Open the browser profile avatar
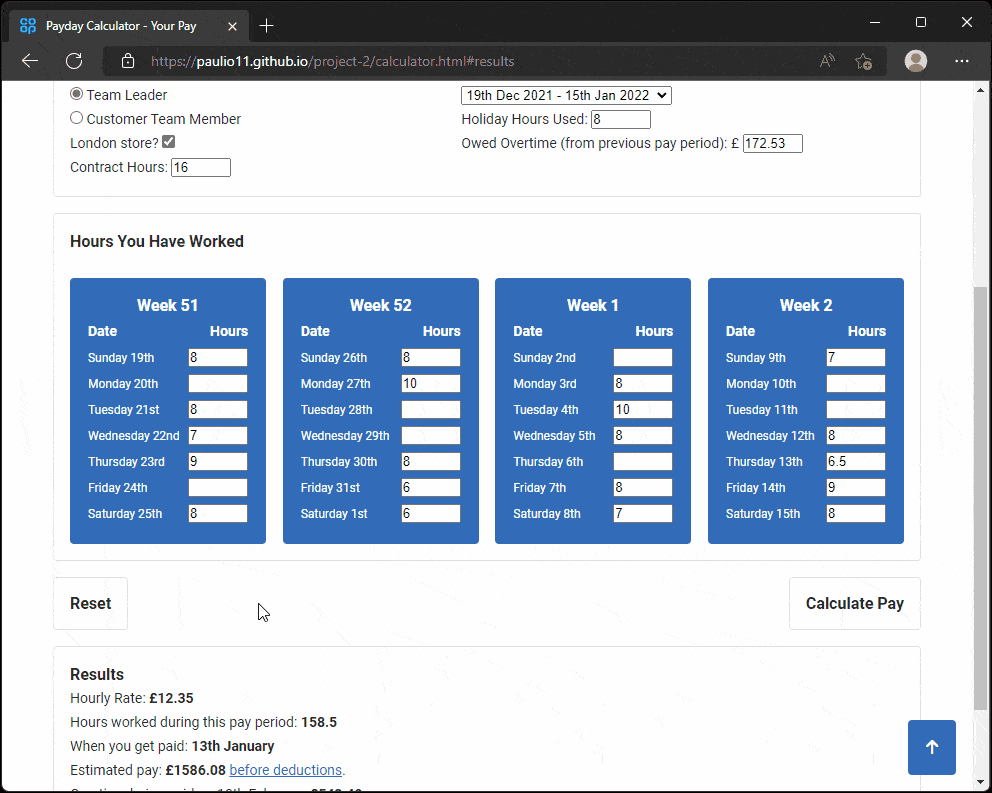The height and width of the screenshot is (793, 992). 915,61
